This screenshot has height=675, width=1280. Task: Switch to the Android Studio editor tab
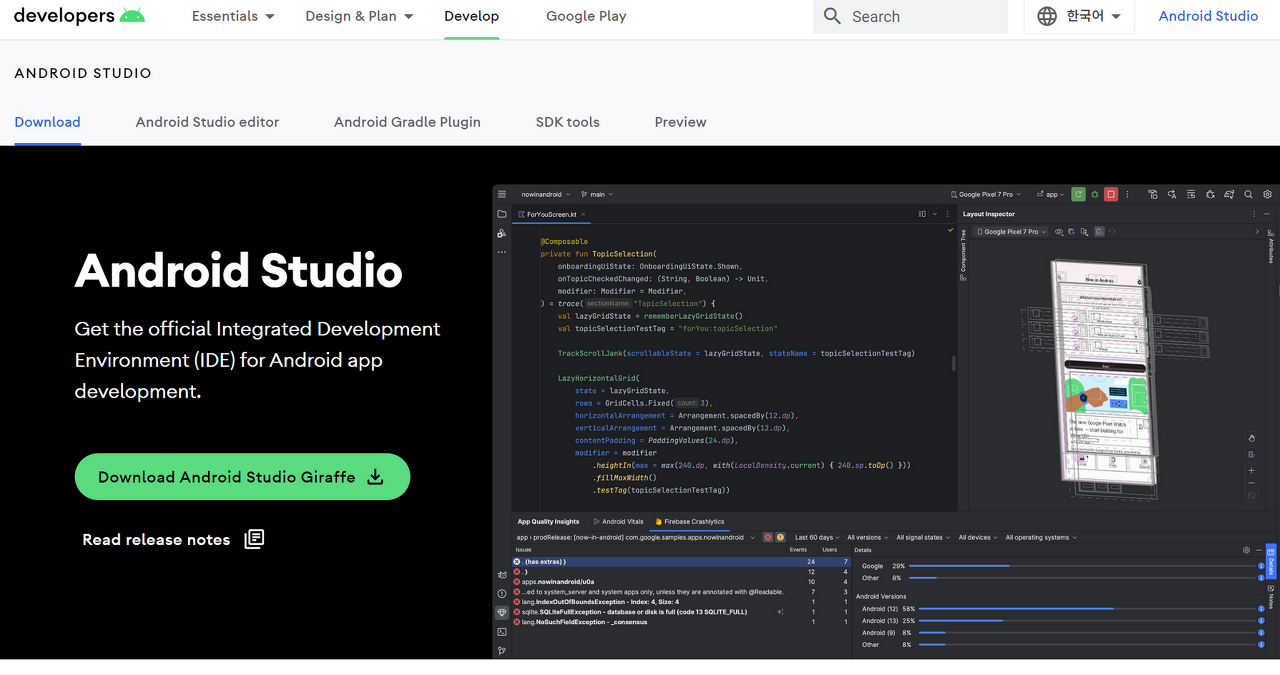click(207, 122)
